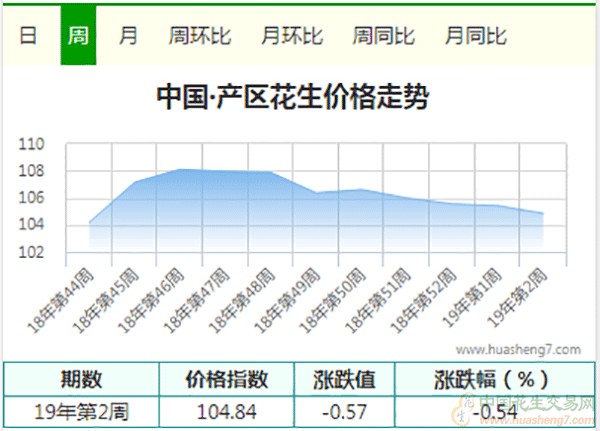This screenshot has width=600, height=431.
Task: Switch to the 周环比 tab
Action: (x=200, y=36)
